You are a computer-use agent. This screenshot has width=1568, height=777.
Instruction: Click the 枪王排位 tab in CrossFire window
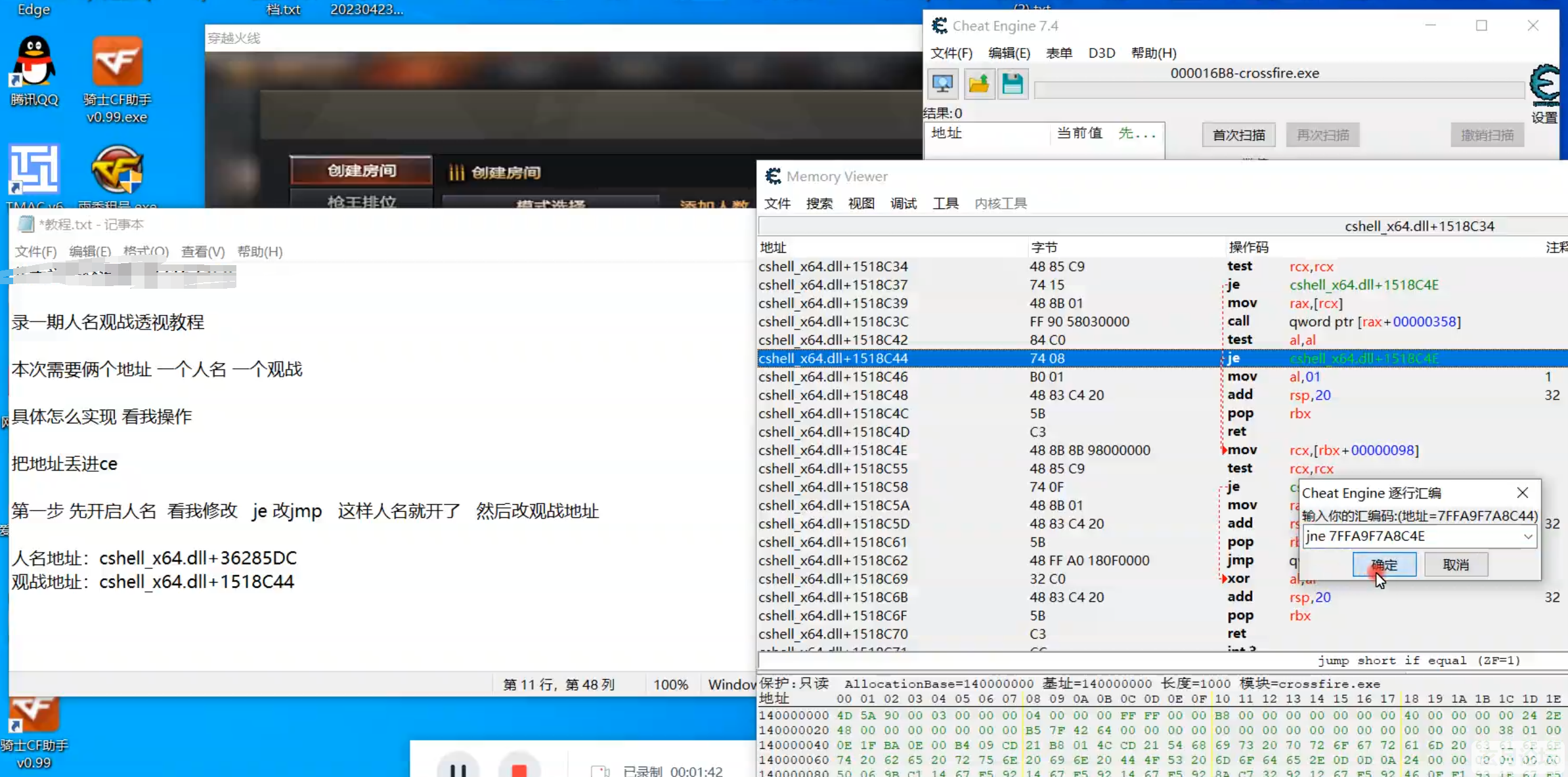point(362,200)
